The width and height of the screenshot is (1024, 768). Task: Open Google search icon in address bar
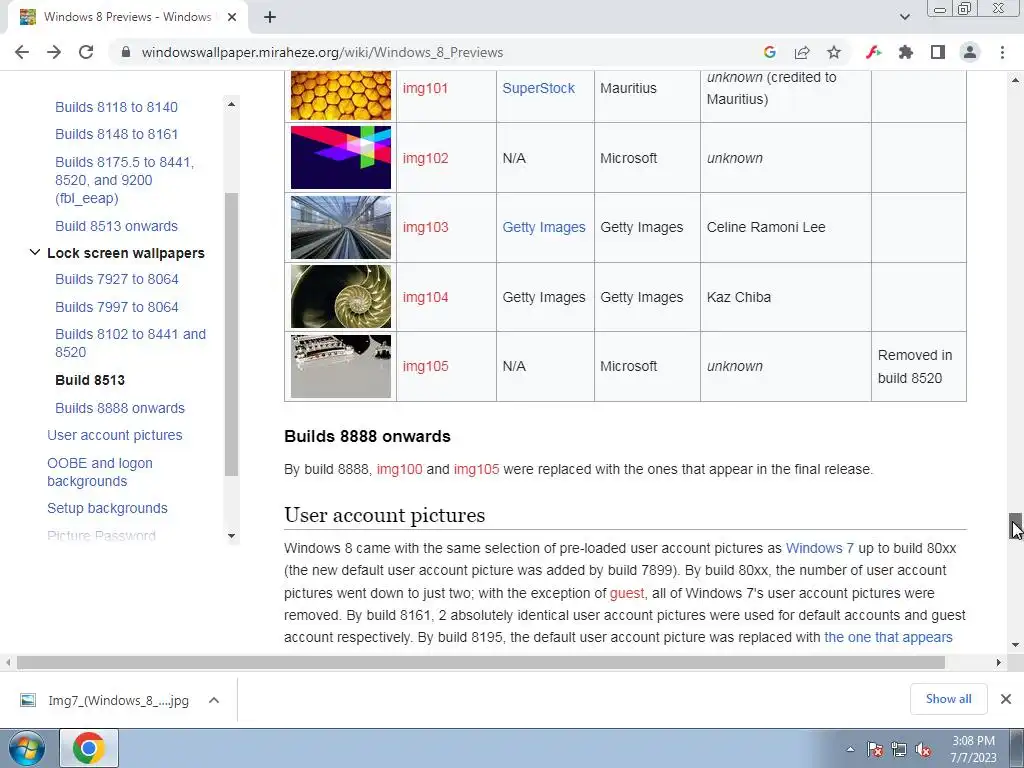[x=769, y=52]
